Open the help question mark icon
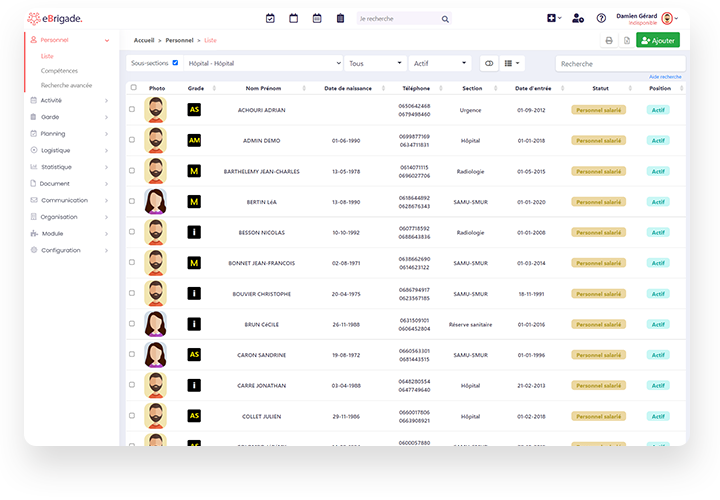 [x=601, y=18]
